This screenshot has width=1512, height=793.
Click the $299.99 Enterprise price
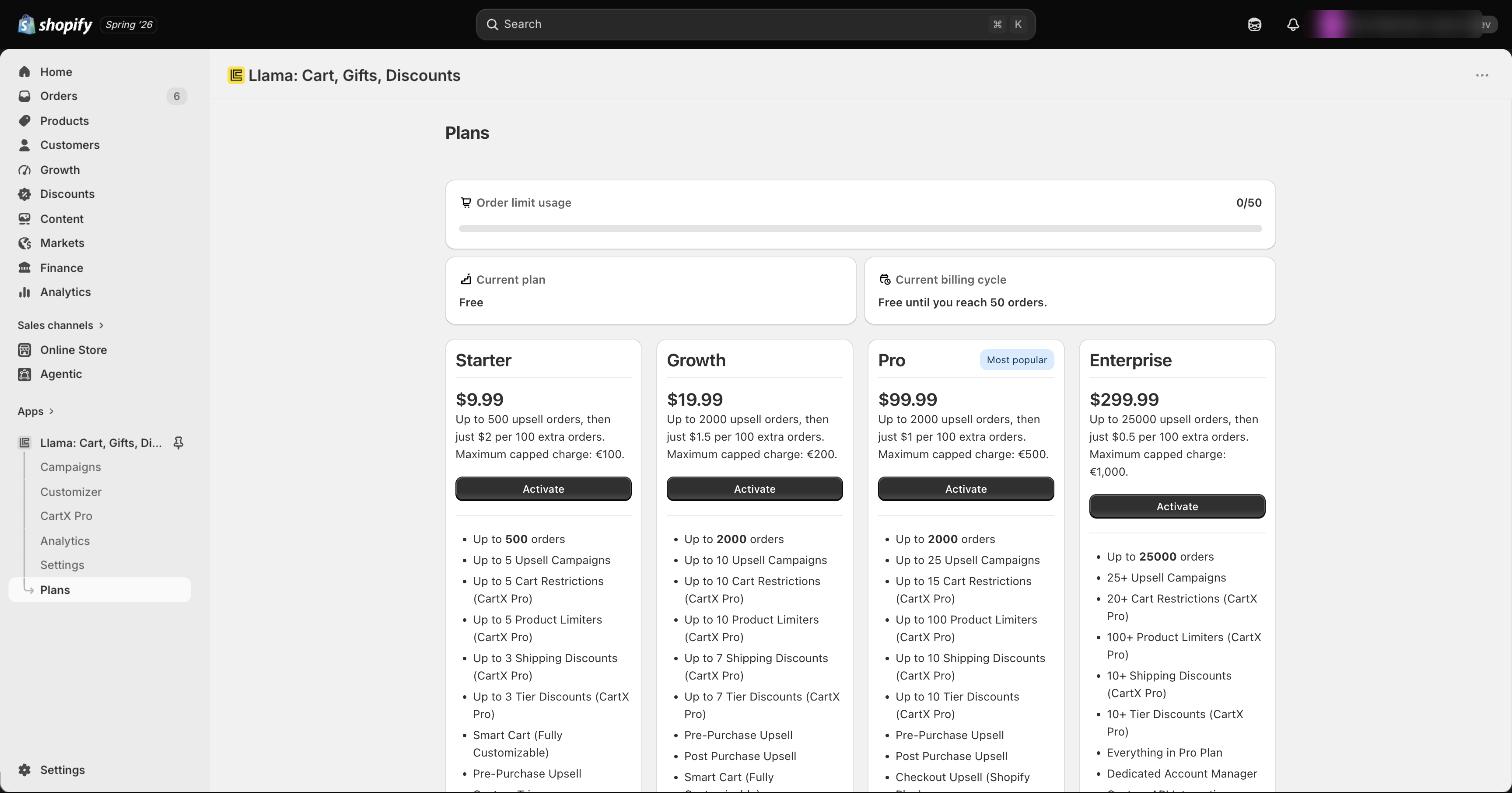(1124, 399)
